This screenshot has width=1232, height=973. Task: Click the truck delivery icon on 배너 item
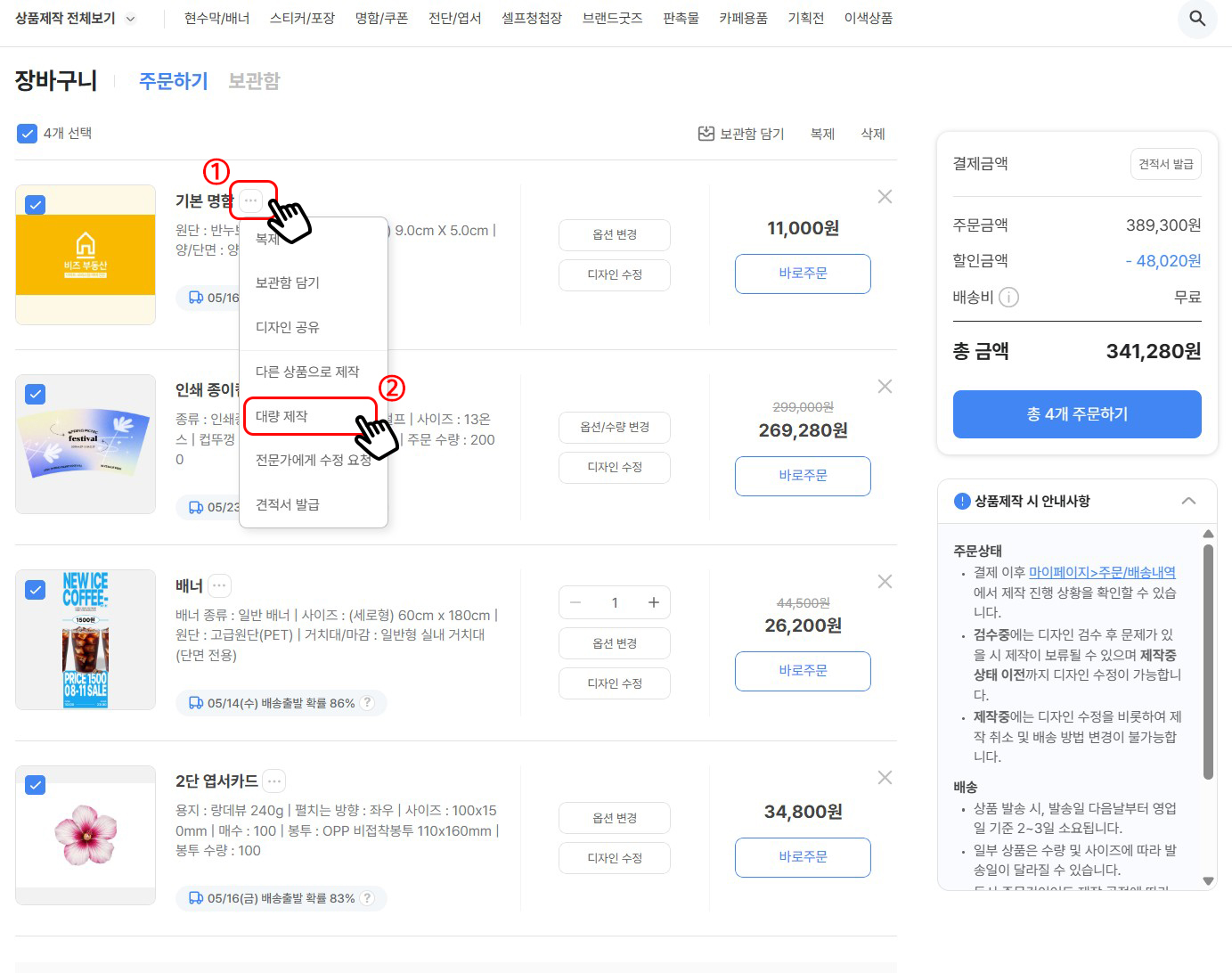[197, 702]
